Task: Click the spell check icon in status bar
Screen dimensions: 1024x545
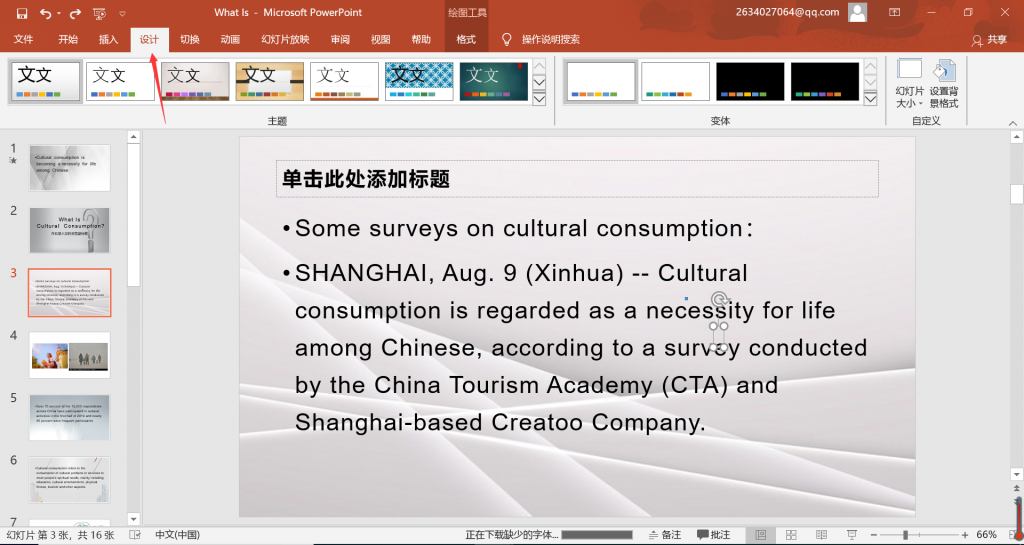Action: point(135,535)
